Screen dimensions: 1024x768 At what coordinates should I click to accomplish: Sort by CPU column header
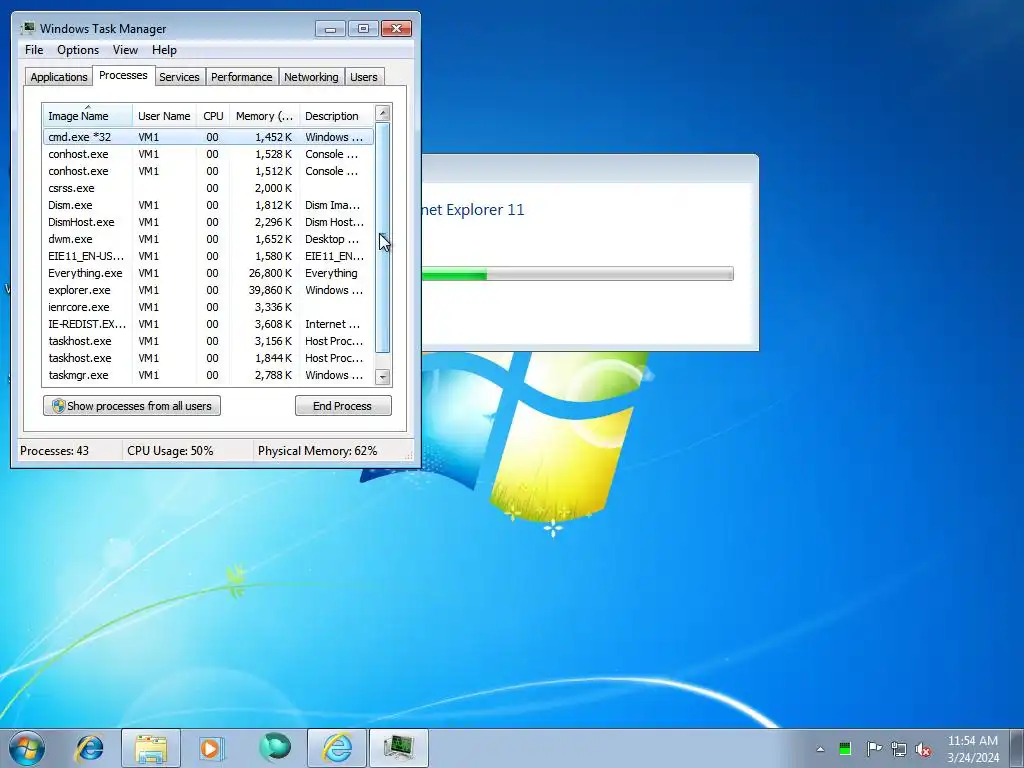click(213, 116)
